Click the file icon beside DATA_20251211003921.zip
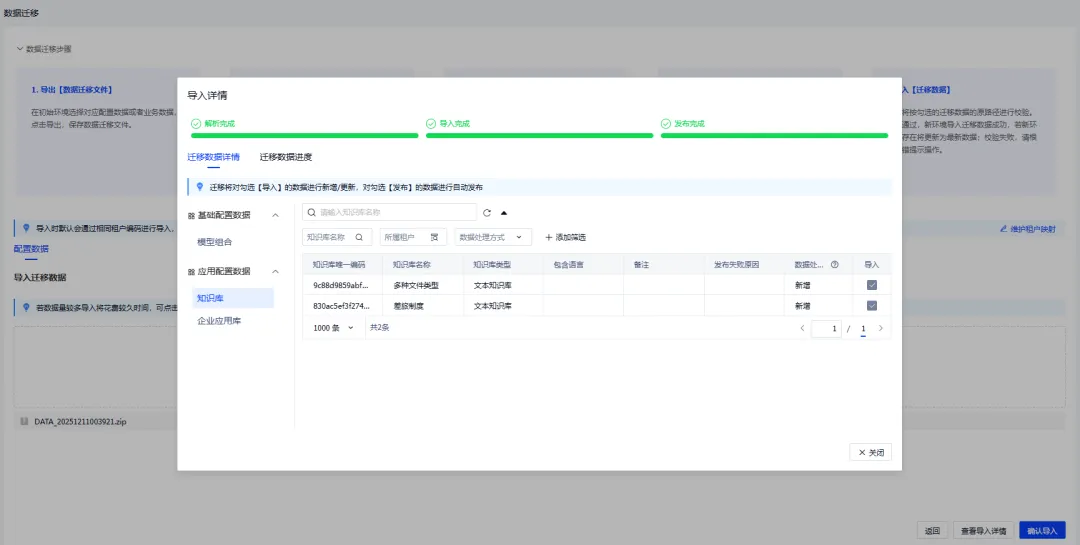Screen dimensions: 1080x545 (x=25, y=421)
